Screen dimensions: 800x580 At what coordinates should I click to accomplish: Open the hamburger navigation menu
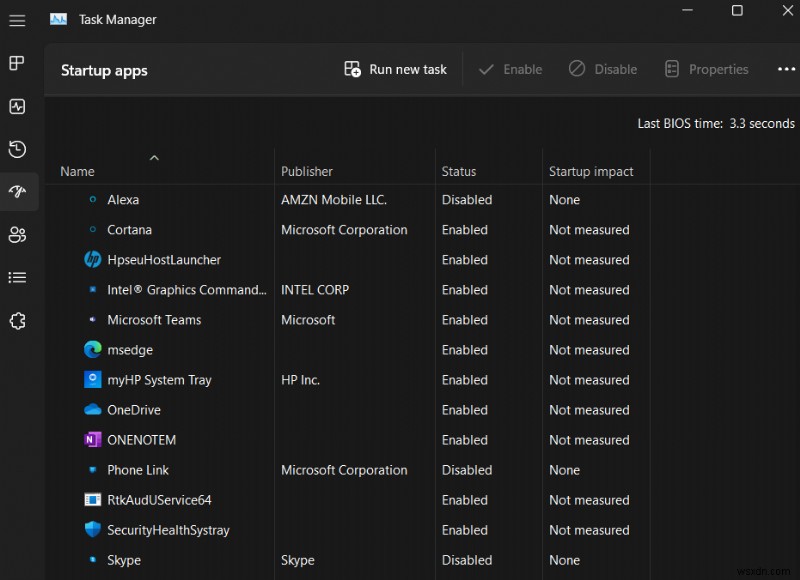(17, 20)
